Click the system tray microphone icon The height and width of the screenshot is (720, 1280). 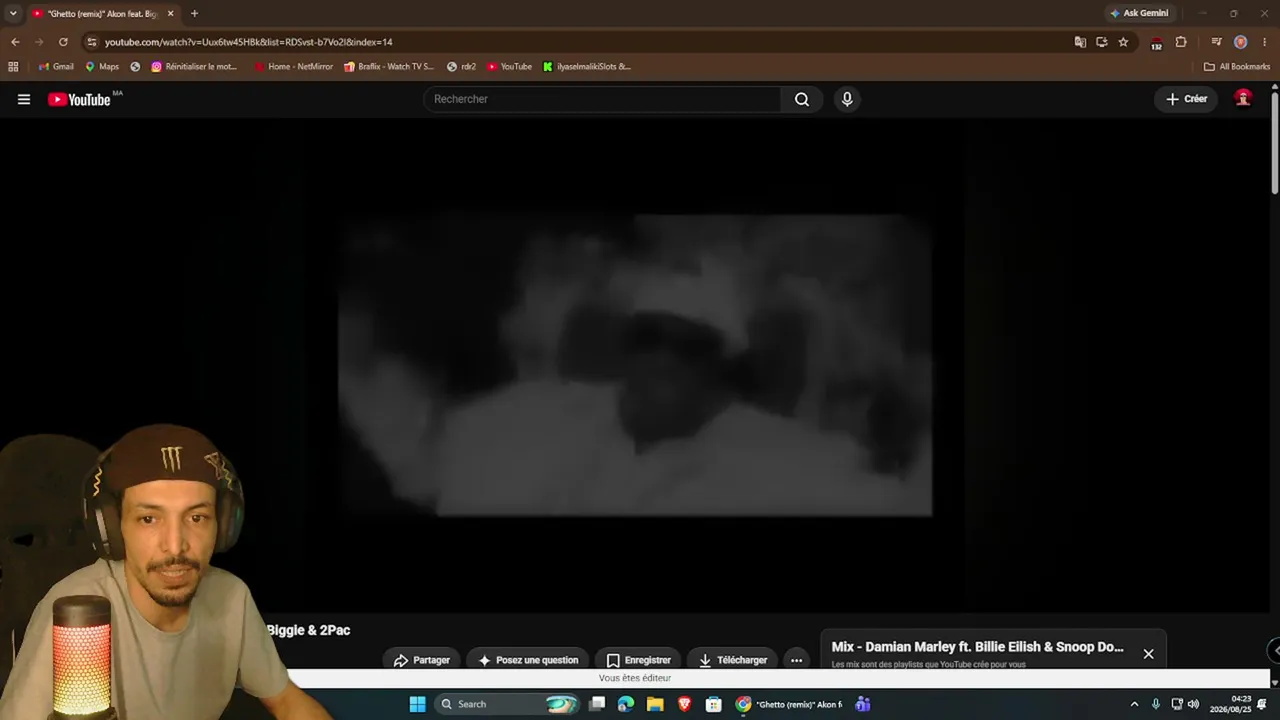pos(1156,704)
